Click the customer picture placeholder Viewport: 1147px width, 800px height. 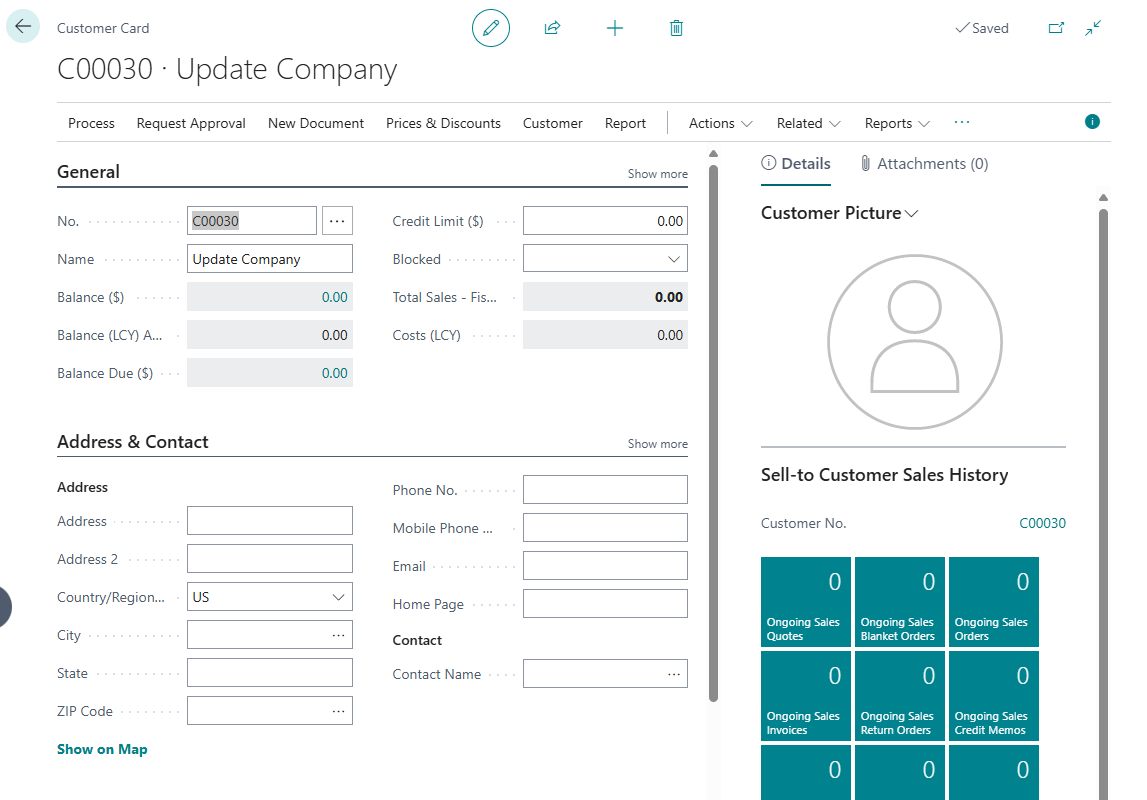point(914,342)
